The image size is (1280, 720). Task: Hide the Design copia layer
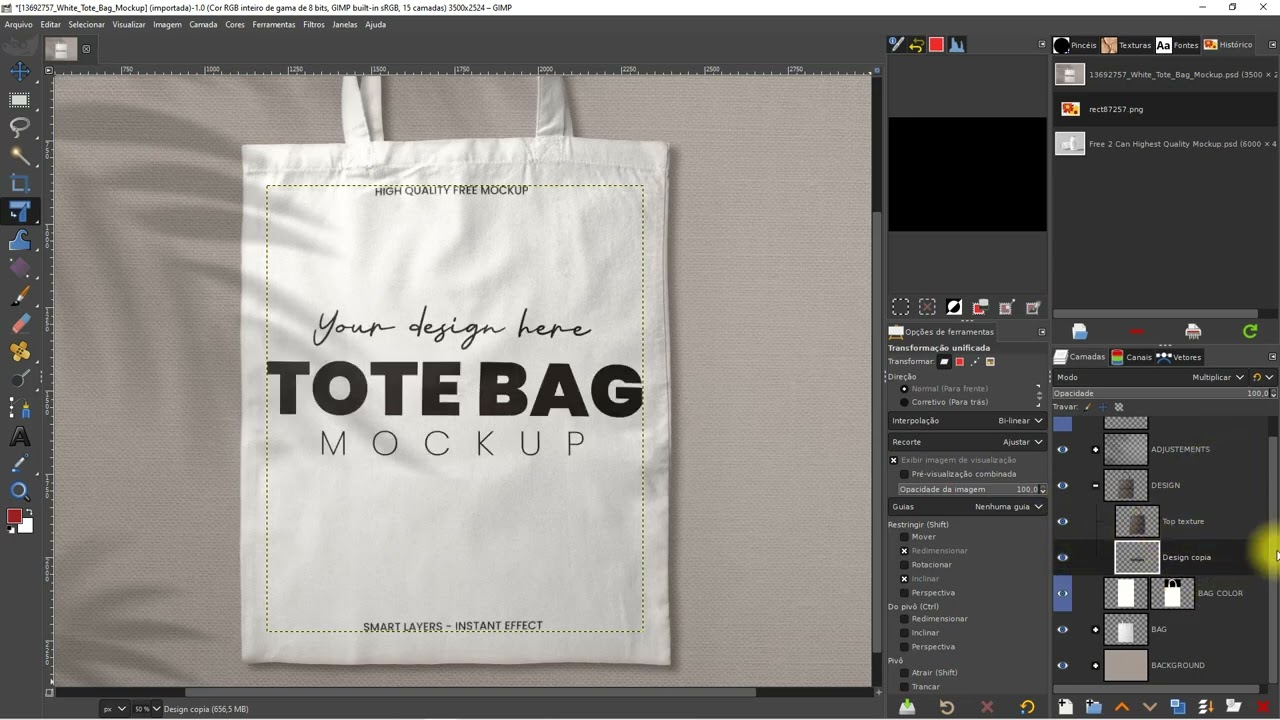[x=1063, y=558]
